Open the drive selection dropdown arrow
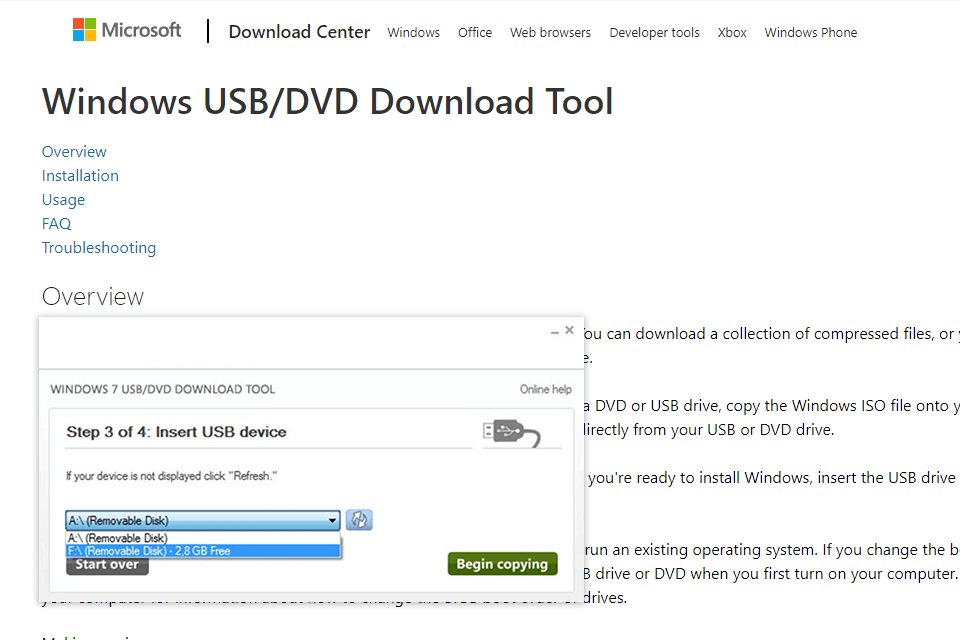The width and height of the screenshot is (960, 640). [x=332, y=521]
